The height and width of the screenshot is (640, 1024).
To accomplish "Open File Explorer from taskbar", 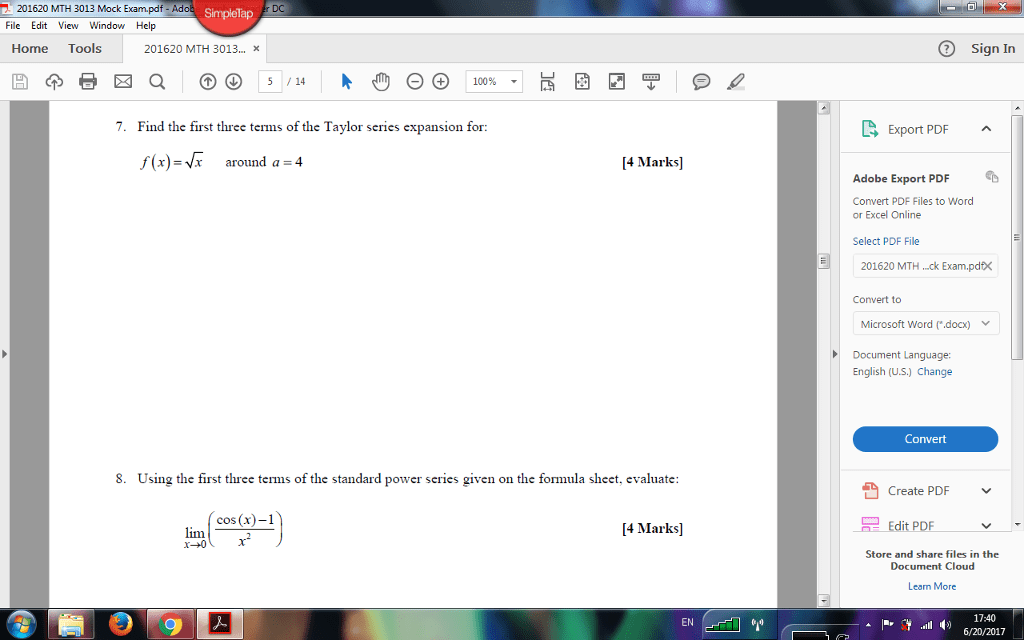I will pos(71,624).
